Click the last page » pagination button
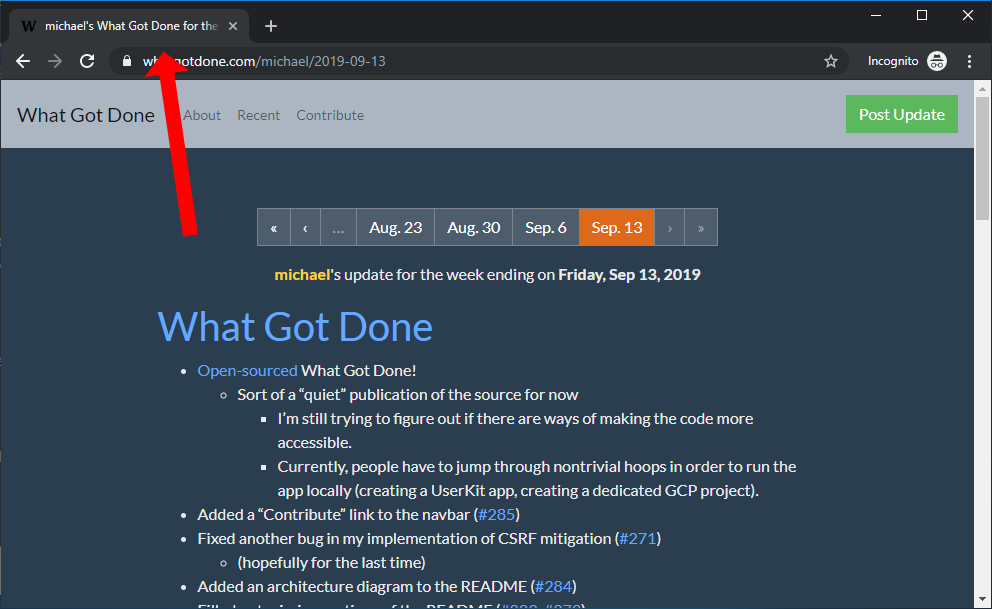This screenshot has width=992, height=609. [x=701, y=227]
